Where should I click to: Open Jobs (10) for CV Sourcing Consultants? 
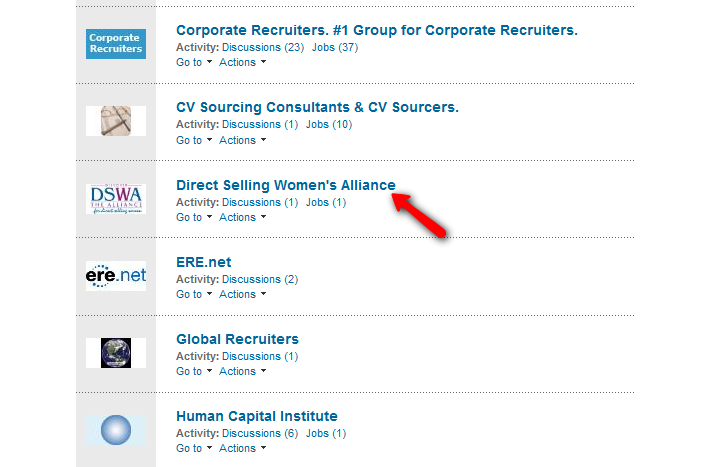(329, 125)
